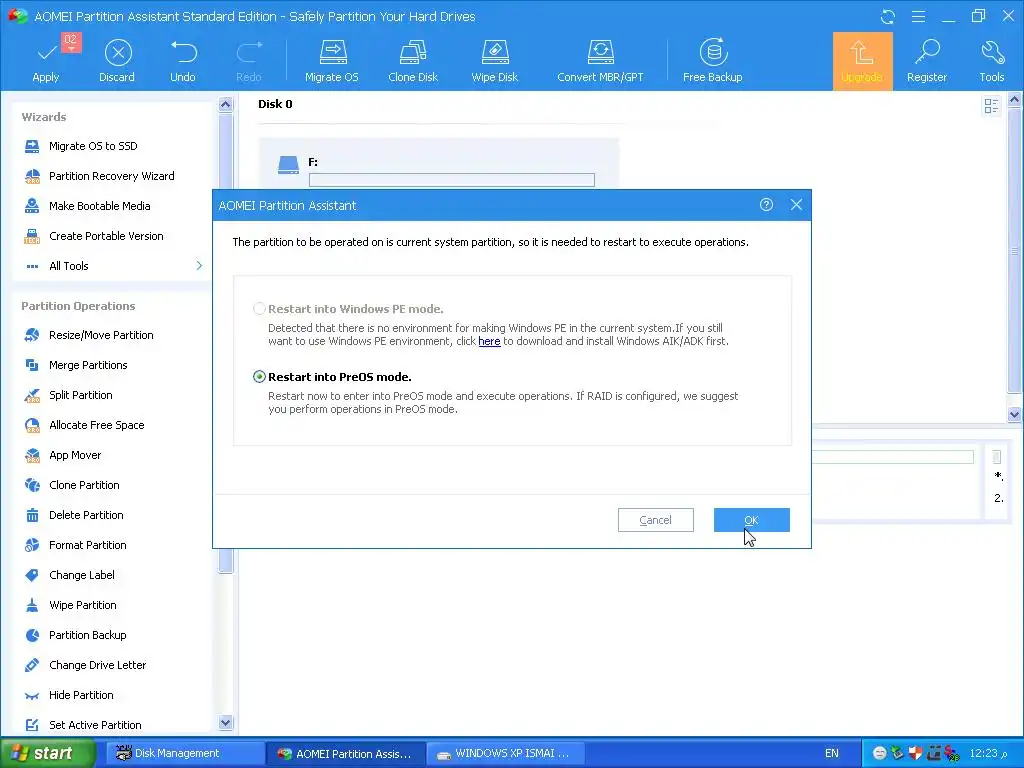Switch to AOMEI Partition Assistant taskbar item
The height and width of the screenshot is (768, 1024).
point(345,754)
